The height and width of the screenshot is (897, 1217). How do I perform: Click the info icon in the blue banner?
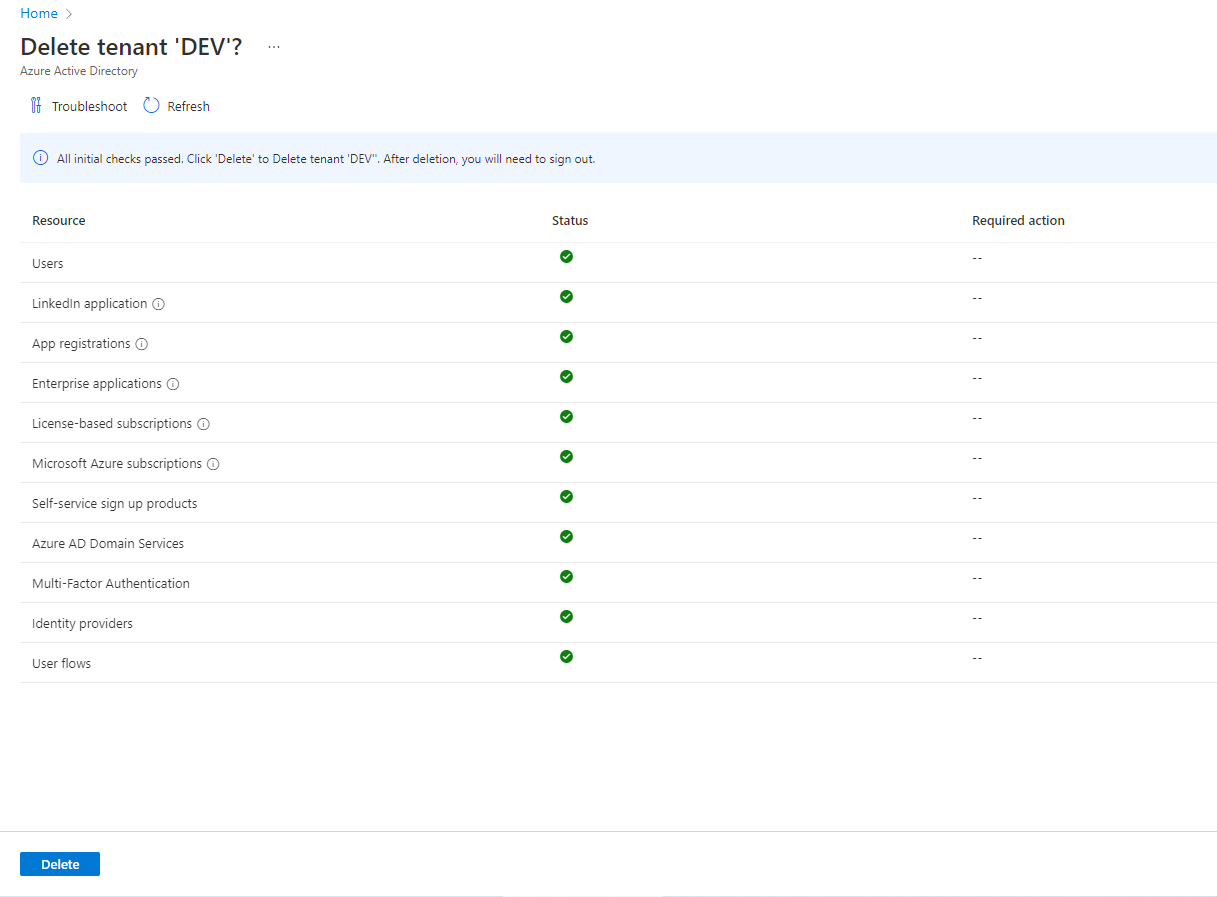click(40, 158)
